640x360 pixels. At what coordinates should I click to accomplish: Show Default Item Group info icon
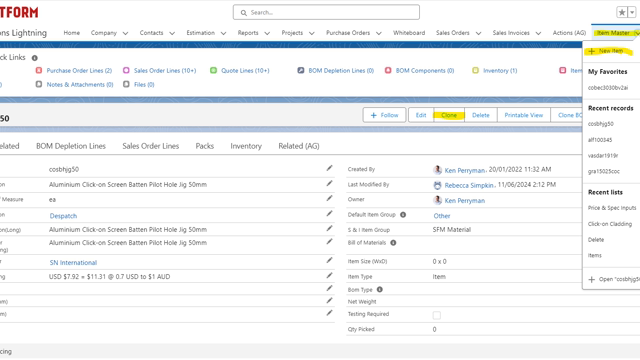click(403, 215)
